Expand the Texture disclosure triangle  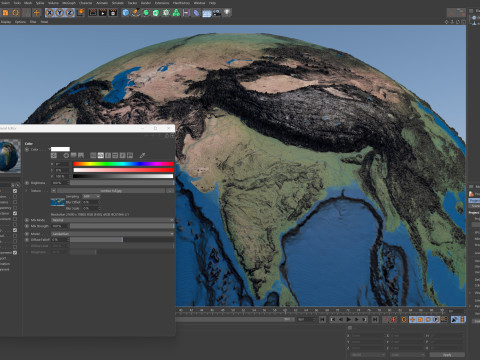click(x=27, y=191)
